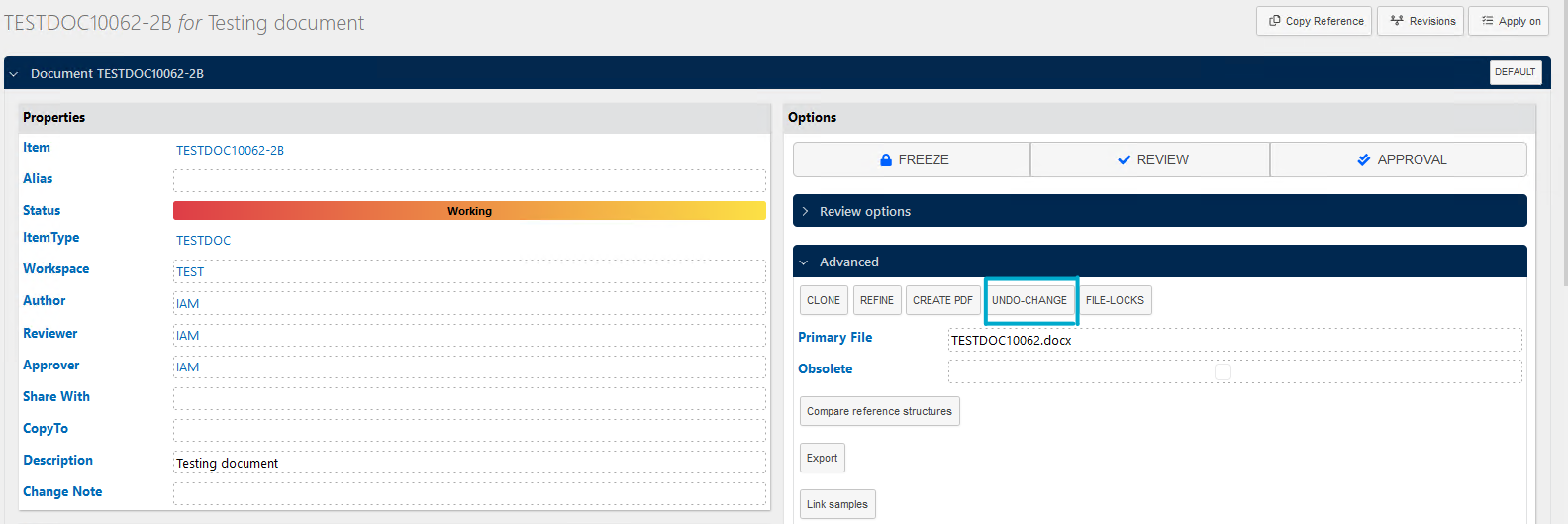
Task: Click the Export button
Action: [822, 458]
